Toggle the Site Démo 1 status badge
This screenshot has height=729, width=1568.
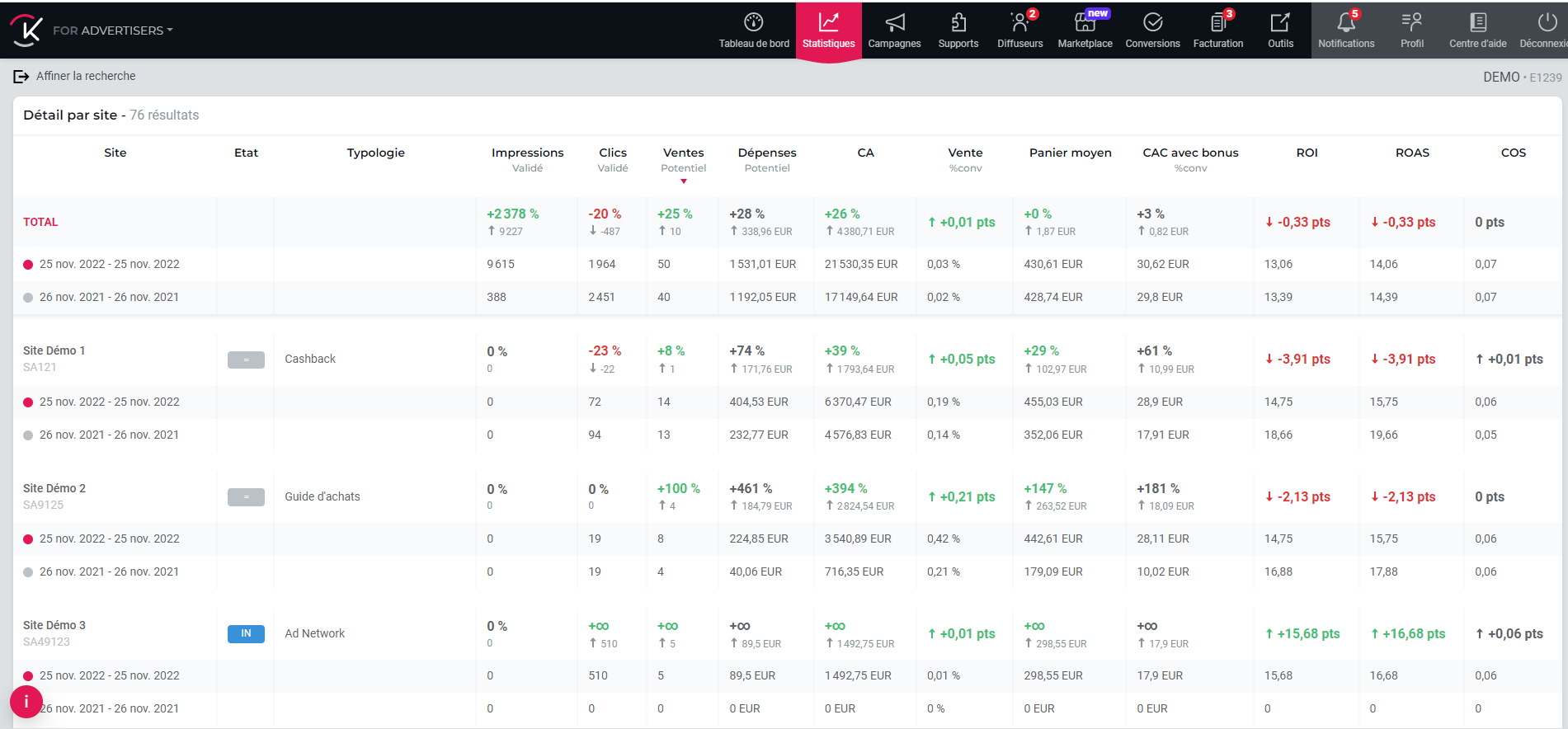click(x=246, y=360)
